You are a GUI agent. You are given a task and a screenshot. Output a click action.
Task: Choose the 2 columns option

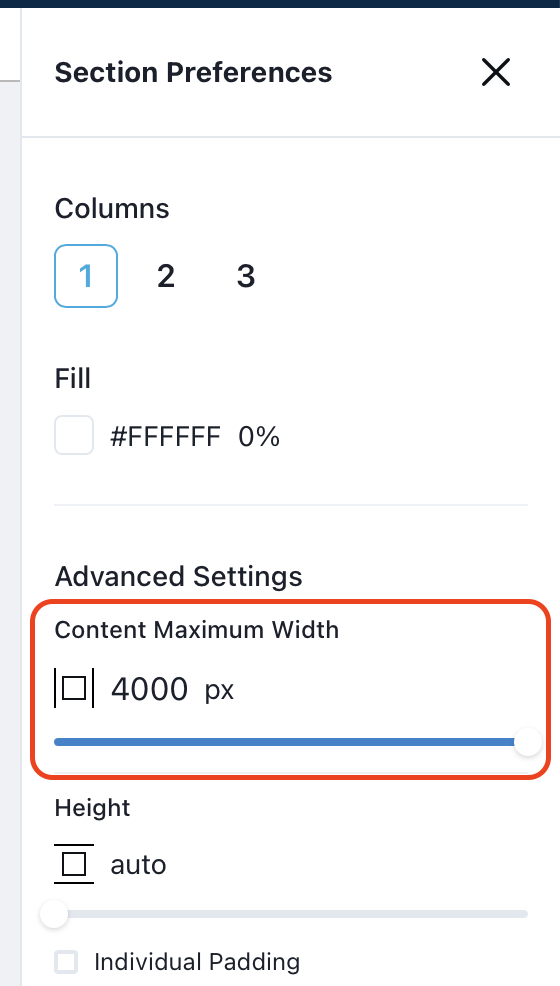[x=166, y=276]
